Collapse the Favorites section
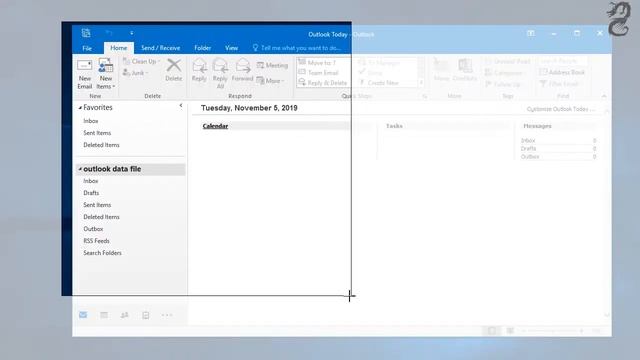The width and height of the screenshot is (640, 360). click(80, 108)
